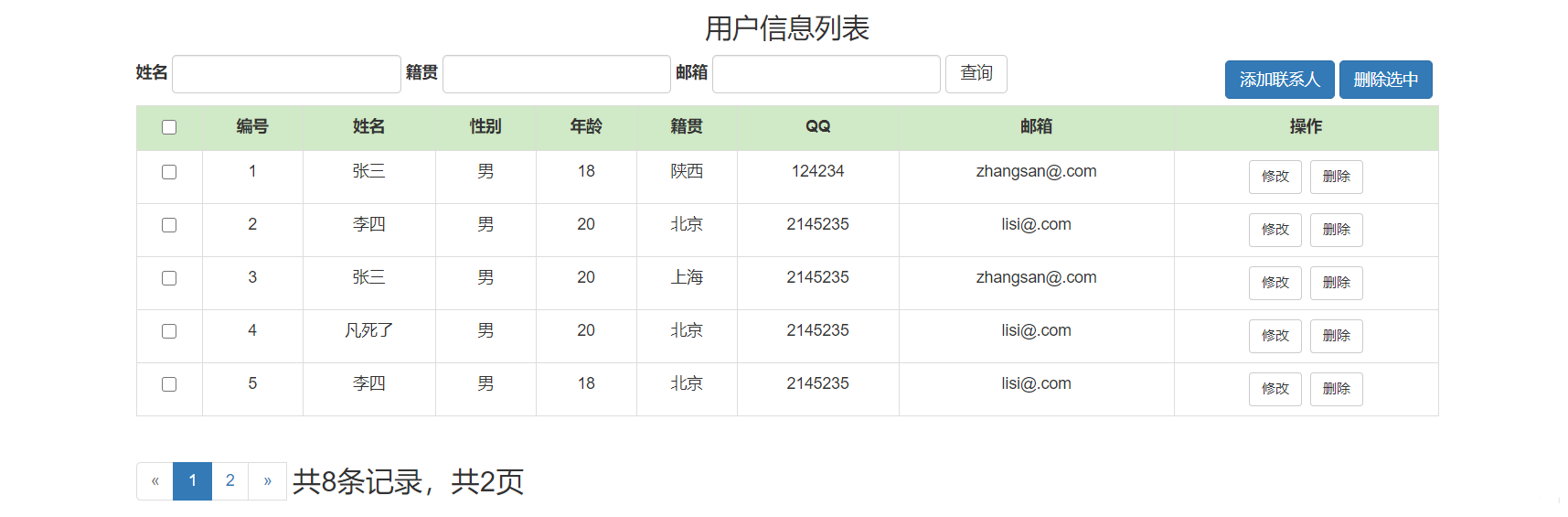Edit user 1 with the 修改 button
1568x517 pixels.
point(1275,177)
